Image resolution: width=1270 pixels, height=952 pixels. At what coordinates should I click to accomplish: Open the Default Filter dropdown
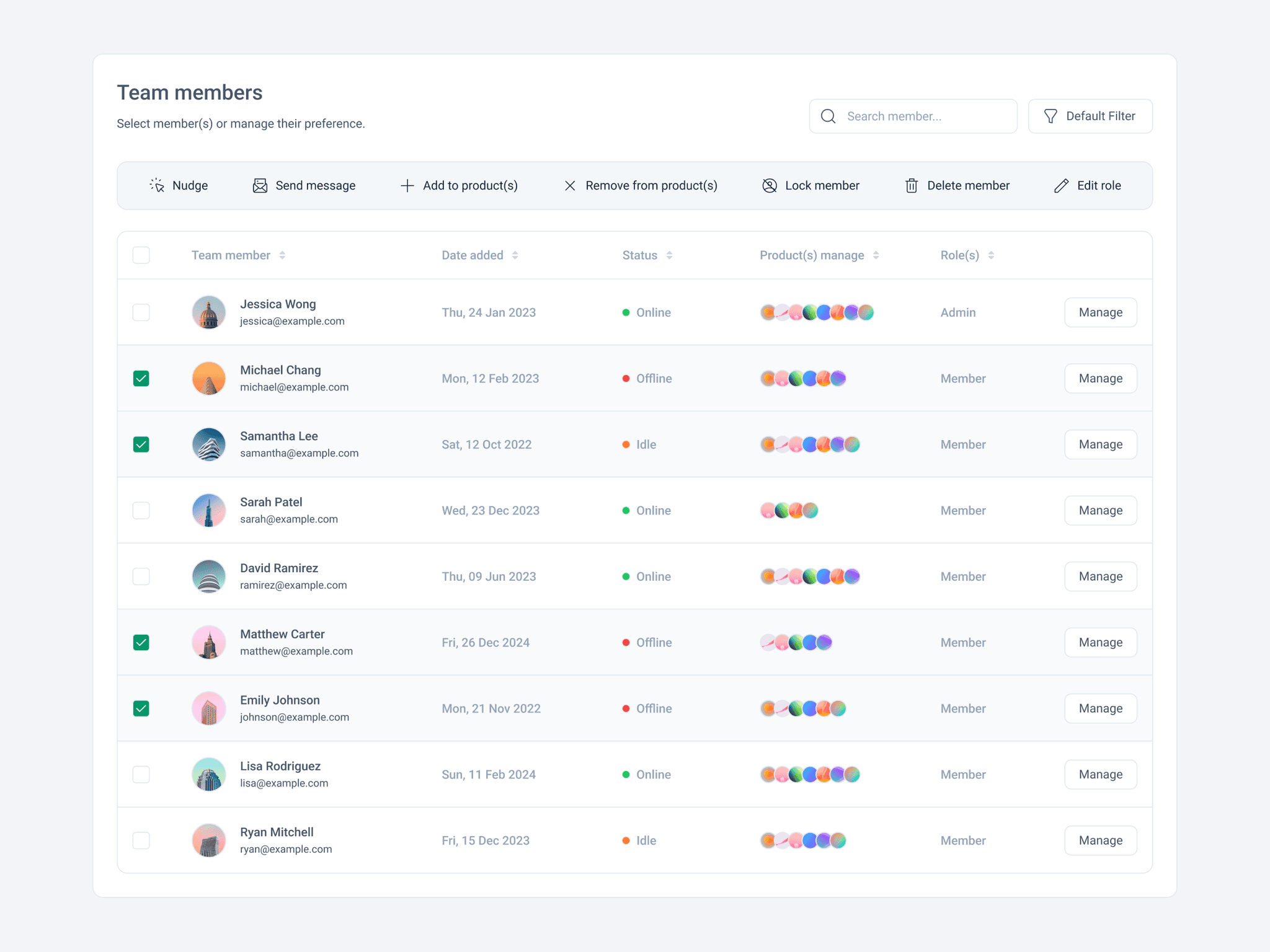[1090, 116]
